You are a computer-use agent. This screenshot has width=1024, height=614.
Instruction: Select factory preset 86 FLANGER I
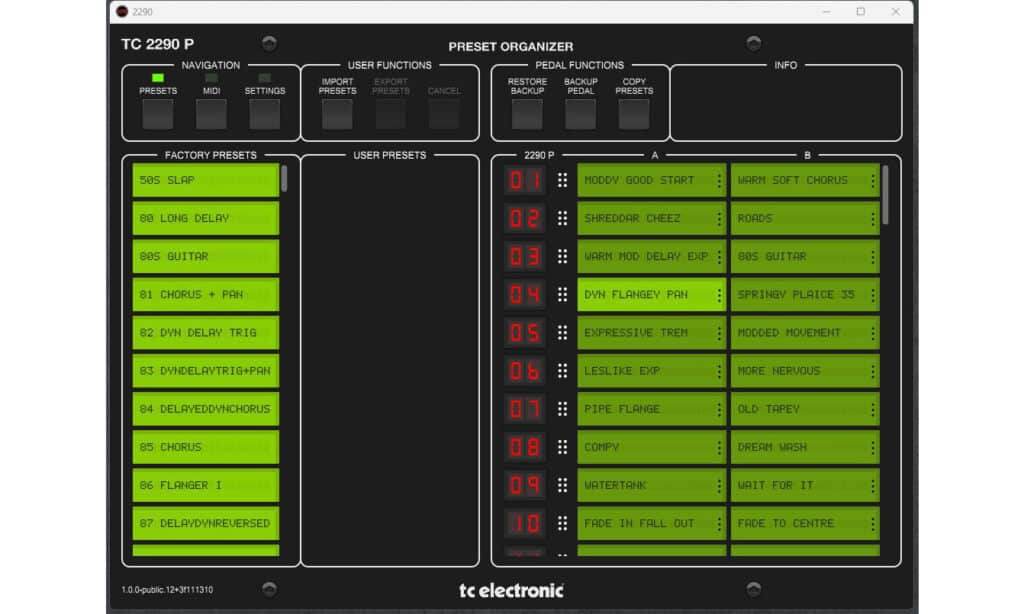[206, 485]
